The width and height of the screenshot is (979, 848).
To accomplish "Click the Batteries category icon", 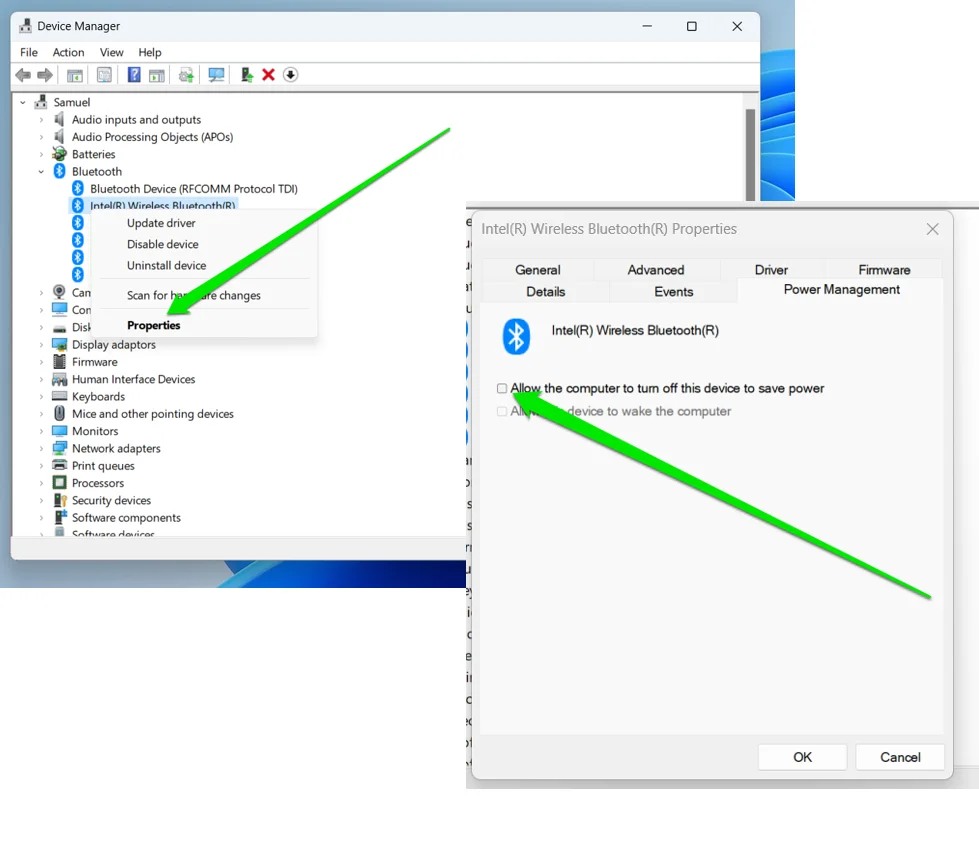I will click(x=59, y=154).
